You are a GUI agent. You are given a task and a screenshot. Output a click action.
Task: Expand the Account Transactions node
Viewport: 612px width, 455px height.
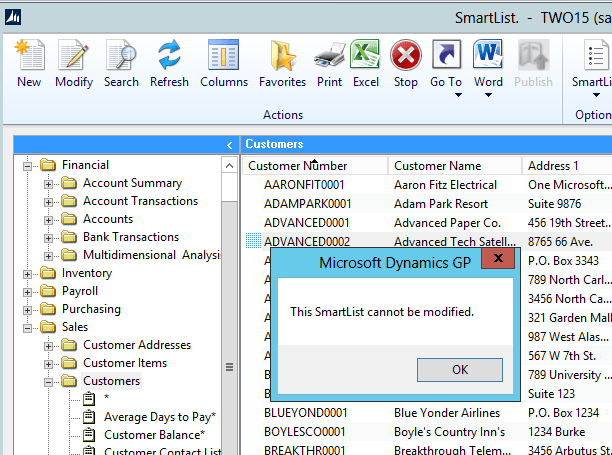tap(48, 202)
